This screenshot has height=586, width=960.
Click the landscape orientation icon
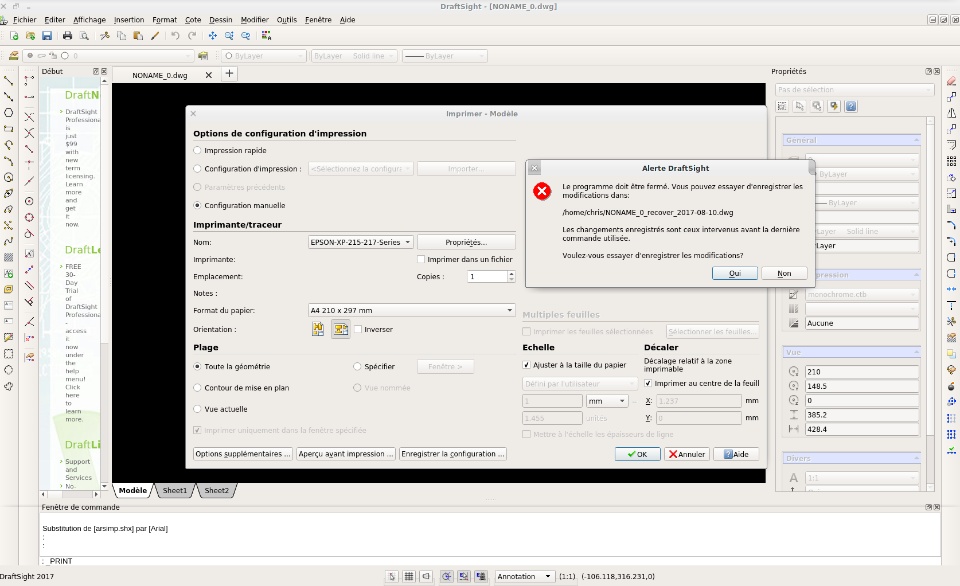[x=340, y=329]
